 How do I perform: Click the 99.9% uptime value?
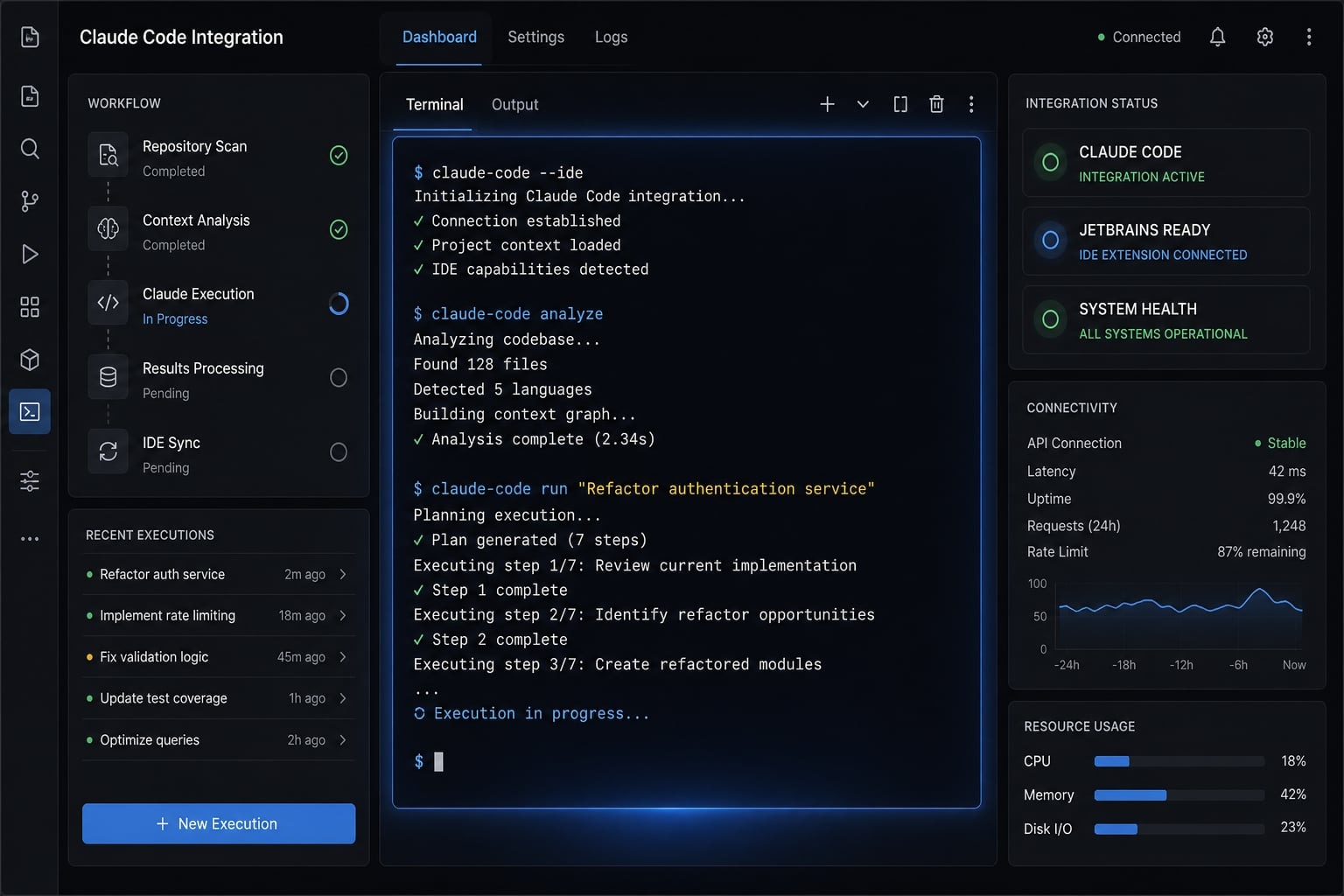[x=1286, y=498]
